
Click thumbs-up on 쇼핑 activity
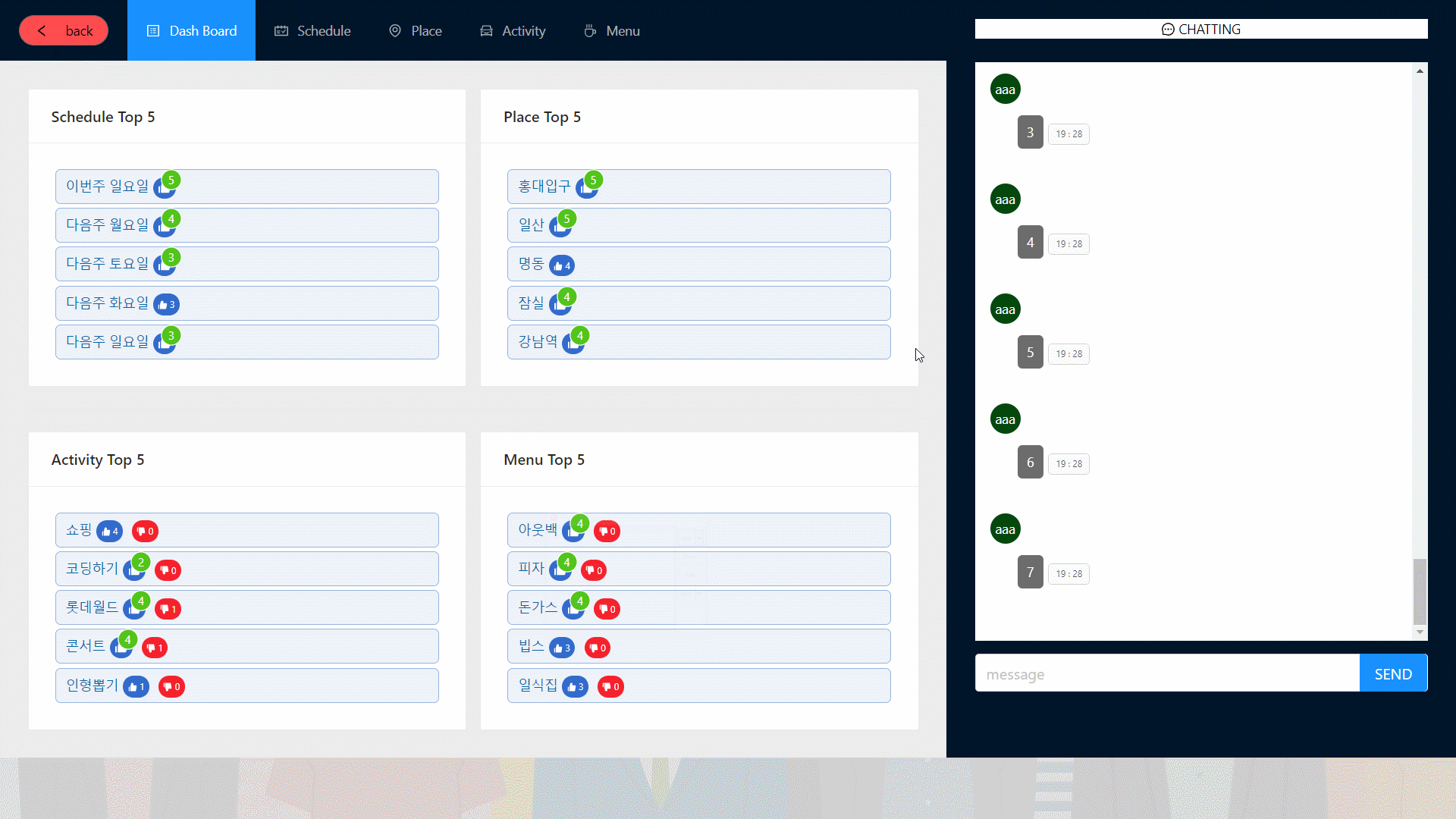110,531
